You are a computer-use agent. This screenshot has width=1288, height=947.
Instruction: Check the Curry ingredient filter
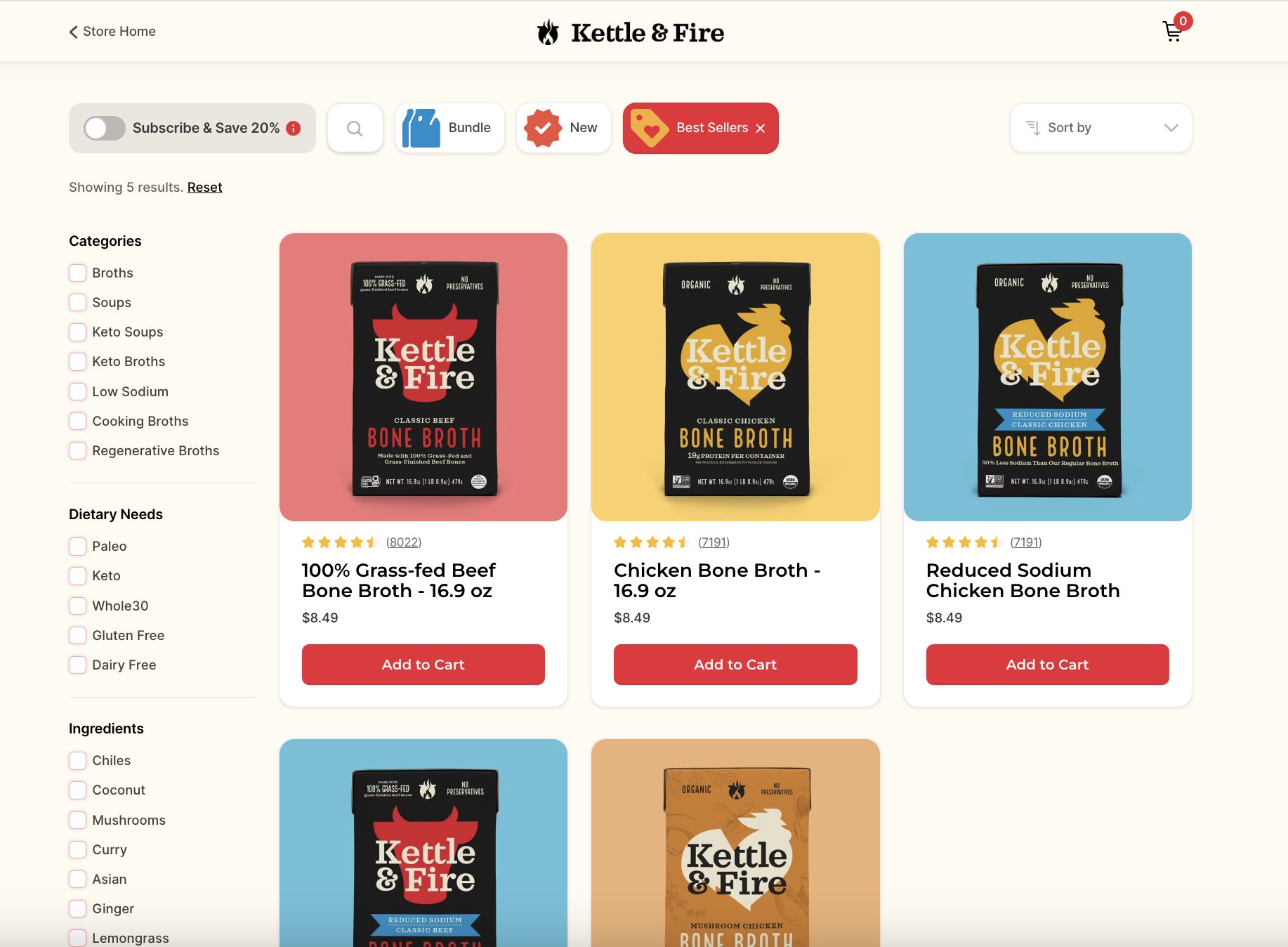pos(78,849)
